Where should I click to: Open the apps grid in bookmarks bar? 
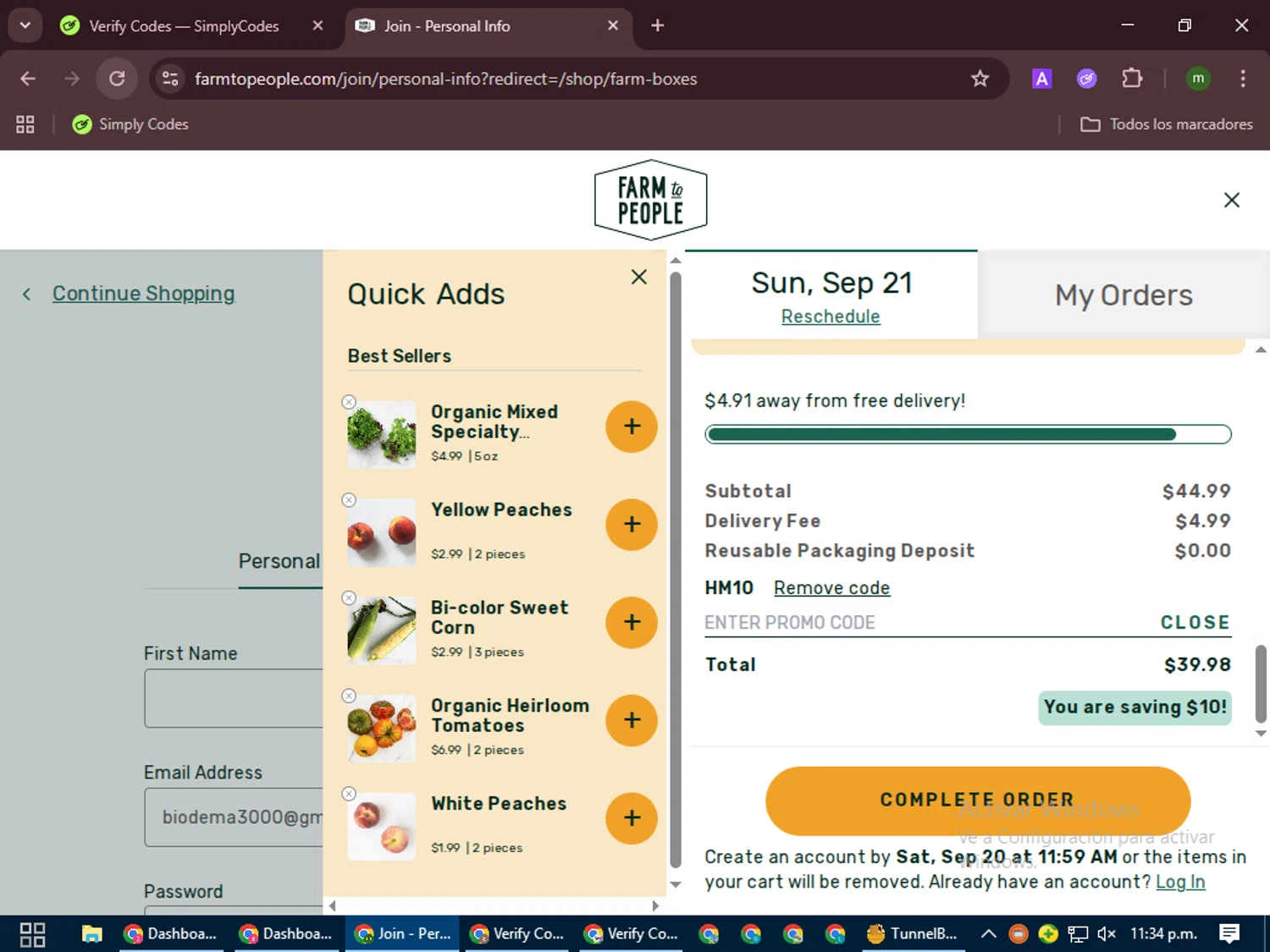[25, 124]
